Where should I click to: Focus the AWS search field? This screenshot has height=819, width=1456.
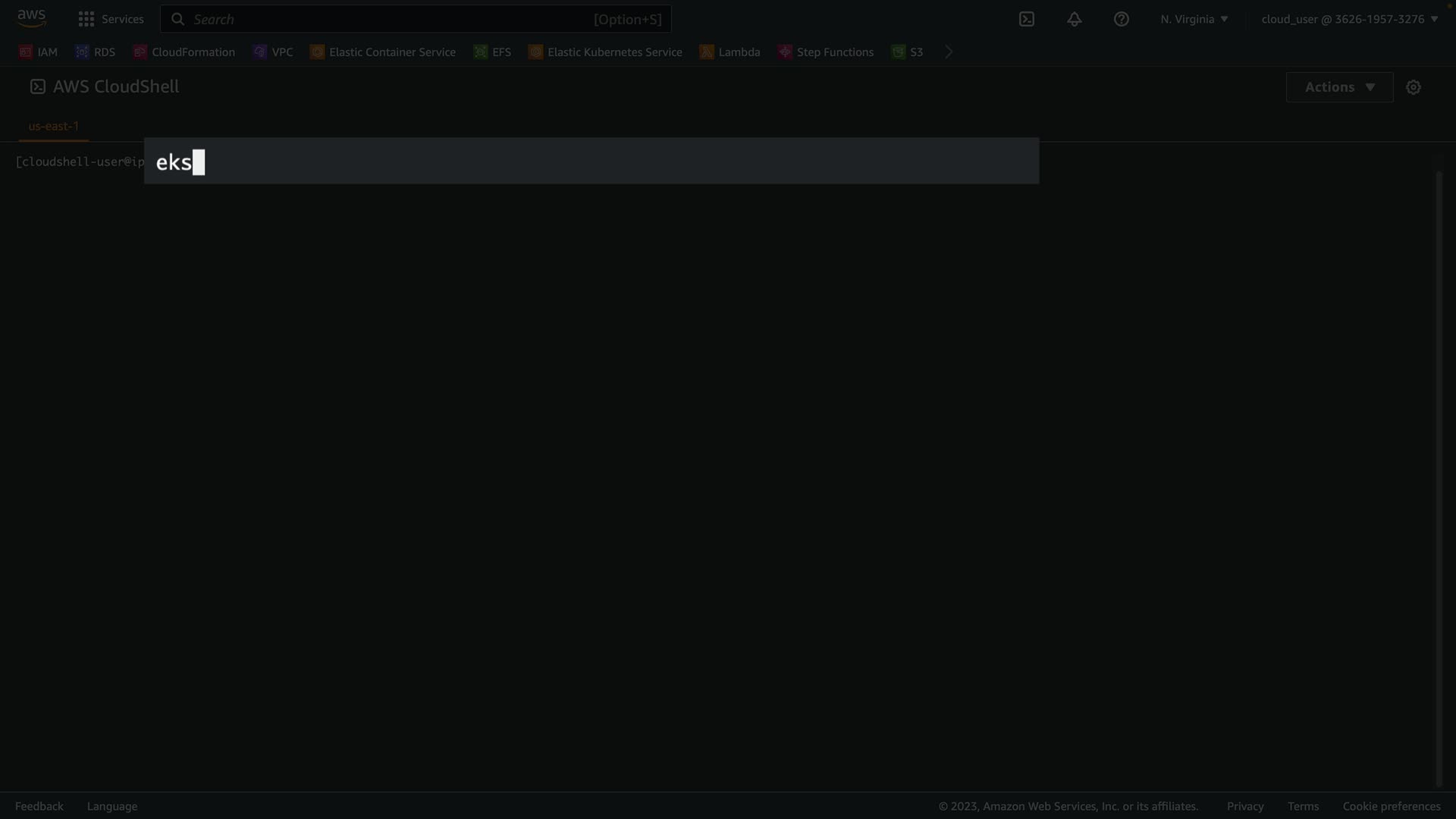pos(416,19)
